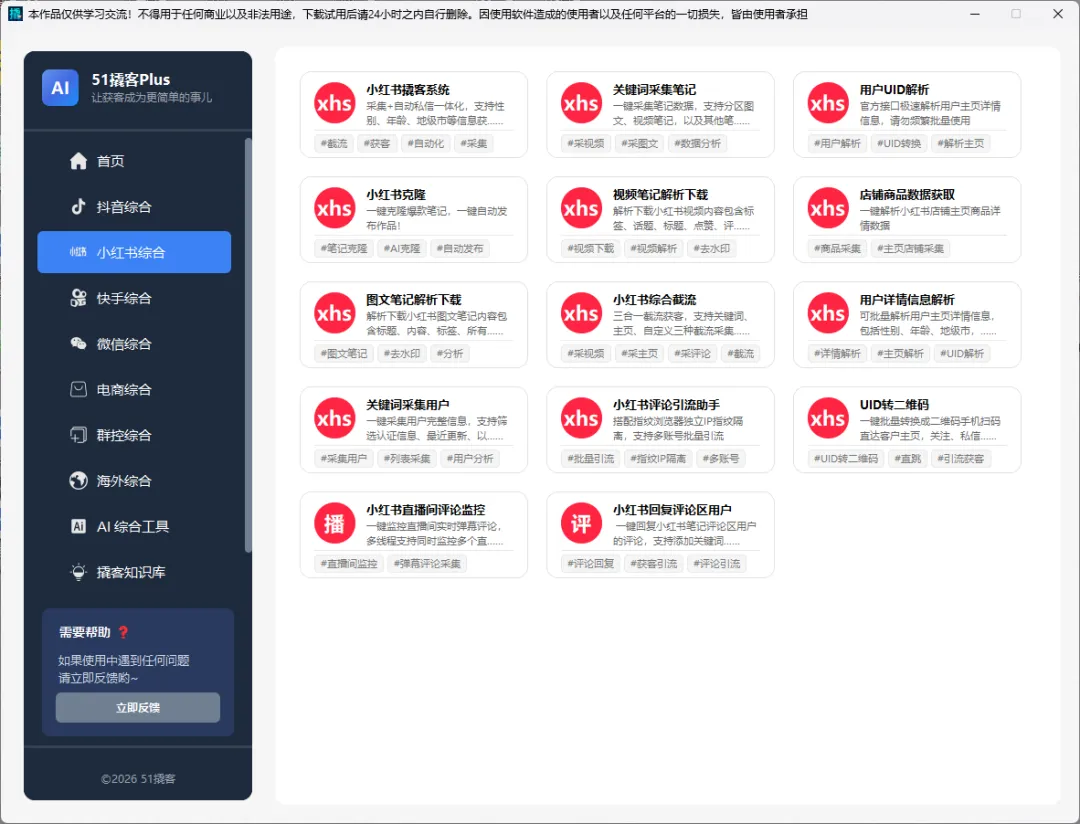Click the xhs icon of 店铺商品数据获取
The width and height of the screenshot is (1080, 824).
point(828,208)
